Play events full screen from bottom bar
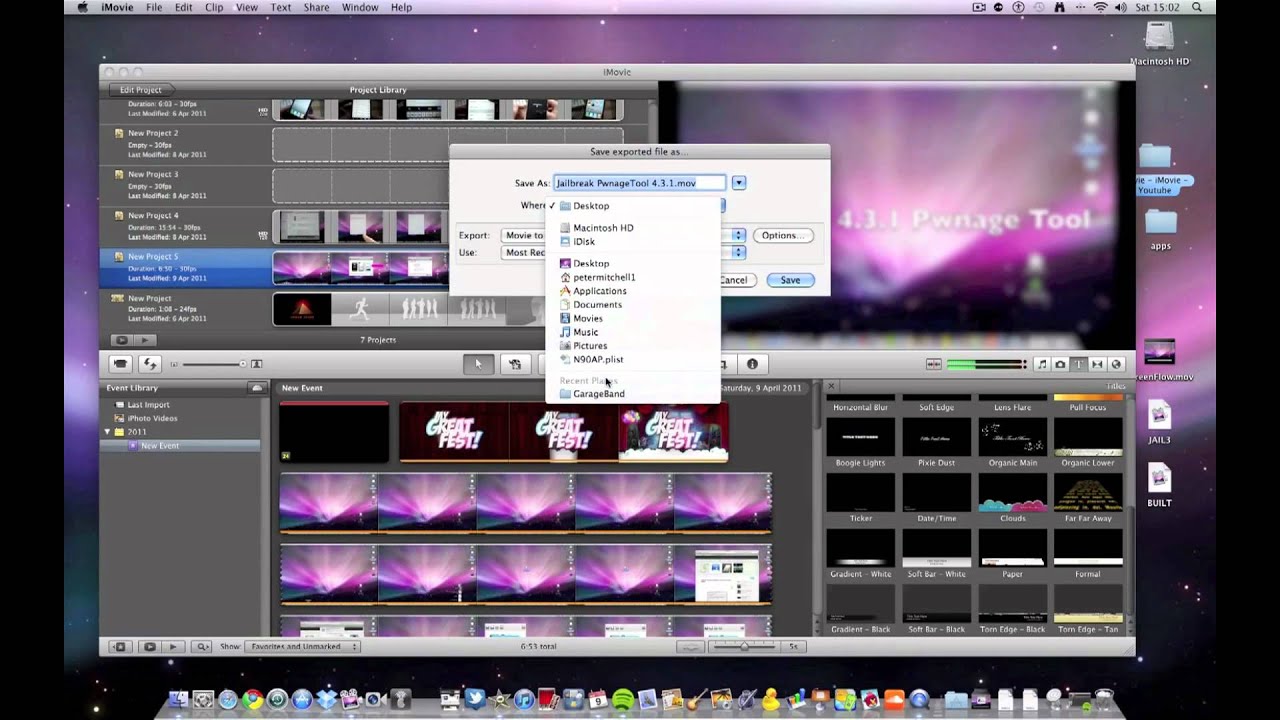The width and height of the screenshot is (1280, 720). (149, 647)
